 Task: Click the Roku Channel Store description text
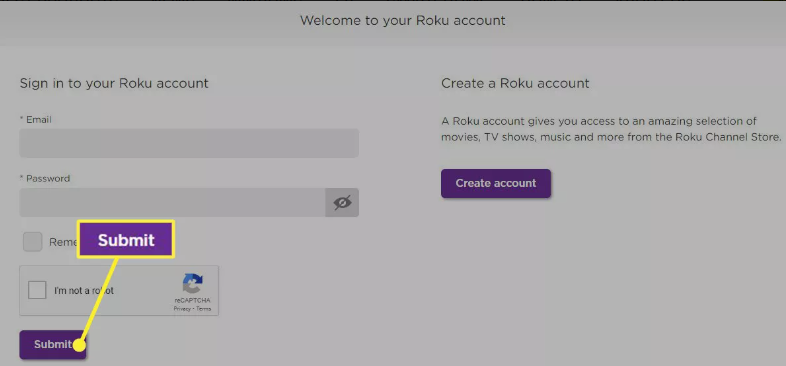(x=612, y=129)
